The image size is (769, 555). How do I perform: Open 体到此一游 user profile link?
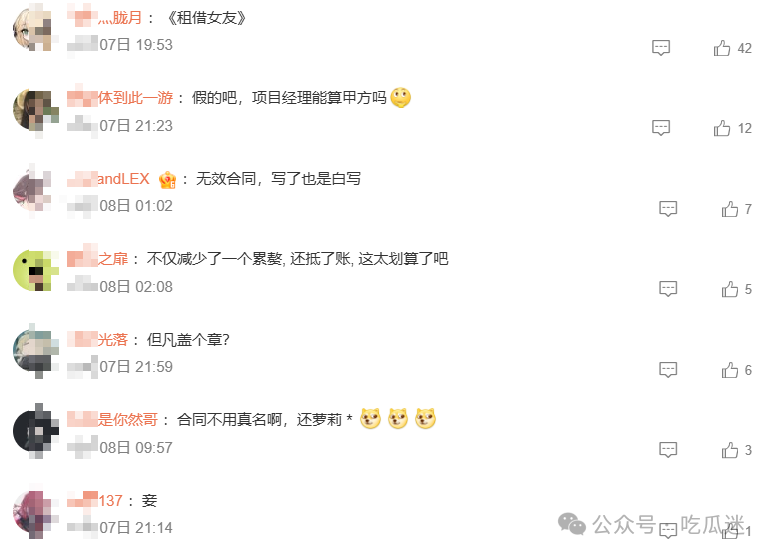tap(120, 98)
